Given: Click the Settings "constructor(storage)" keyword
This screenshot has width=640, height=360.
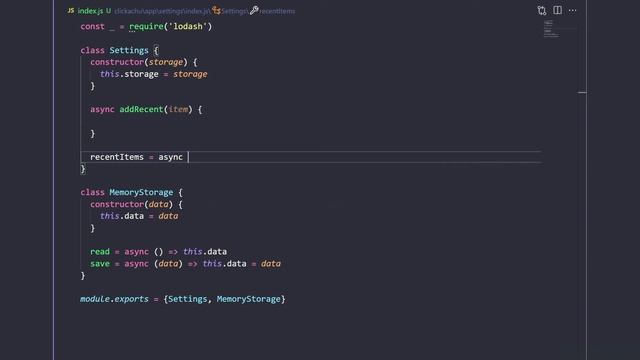Looking at the screenshot, I should pos(117,62).
